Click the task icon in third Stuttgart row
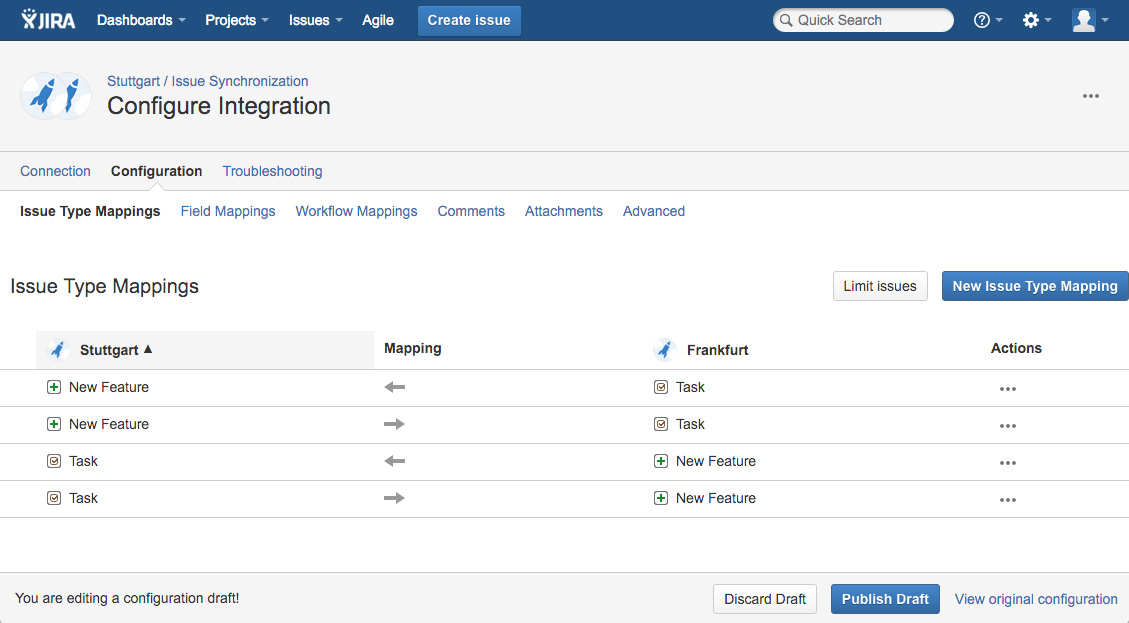 [54, 461]
